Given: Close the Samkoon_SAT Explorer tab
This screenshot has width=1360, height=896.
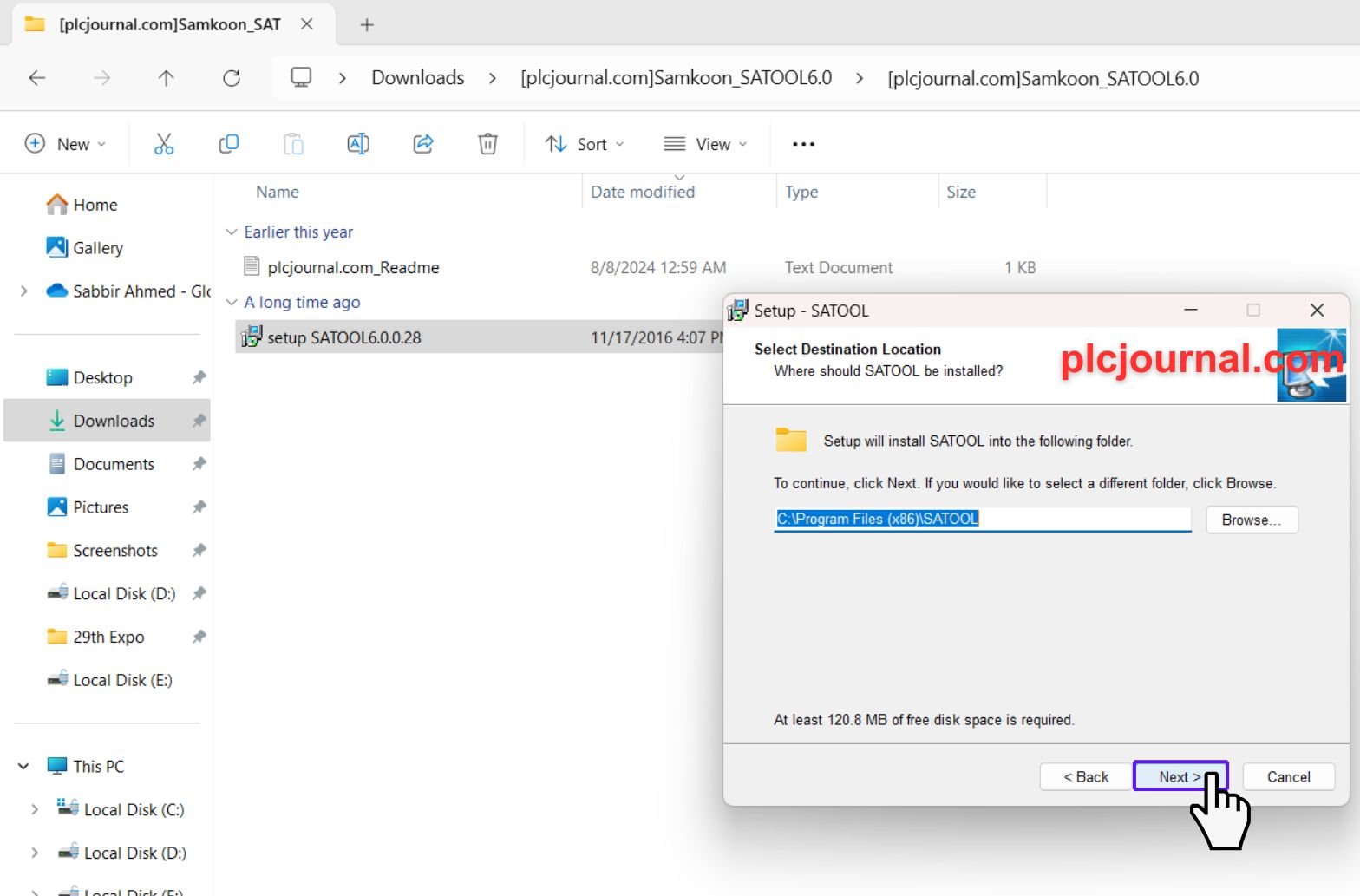Looking at the screenshot, I should click(x=307, y=24).
